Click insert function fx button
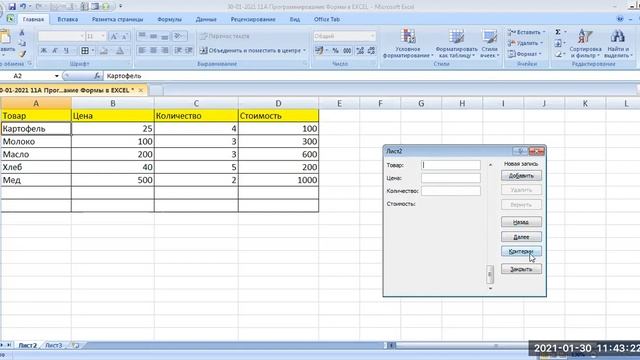 click(x=97, y=76)
